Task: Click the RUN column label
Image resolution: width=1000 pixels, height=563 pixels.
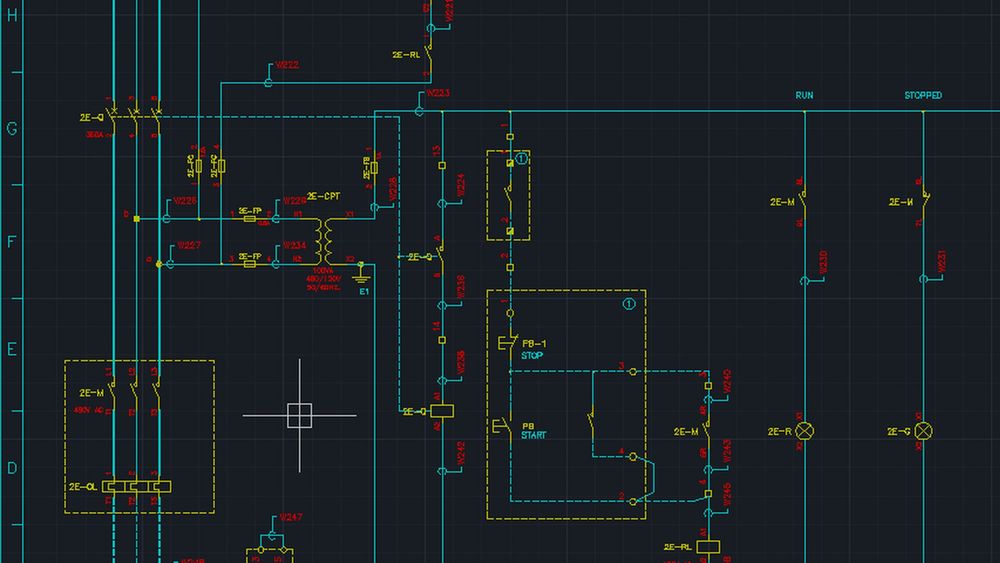Action: [804, 95]
